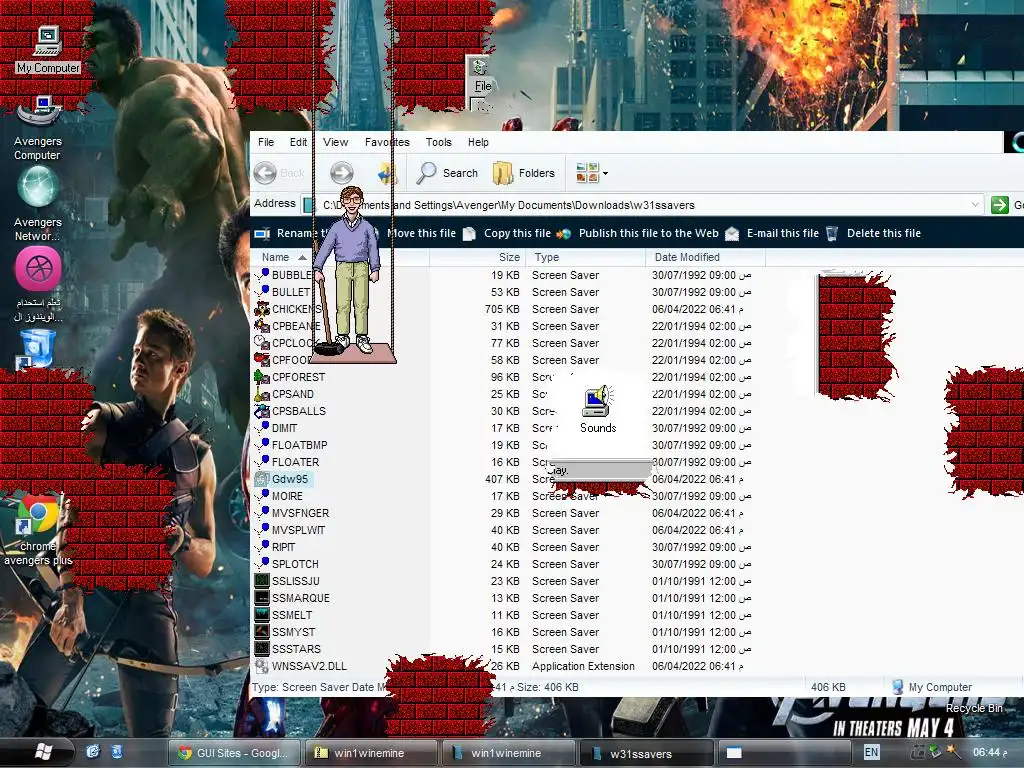Click the SSMARQUE screen saver icon
The image size is (1024, 768).
click(262, 598)
